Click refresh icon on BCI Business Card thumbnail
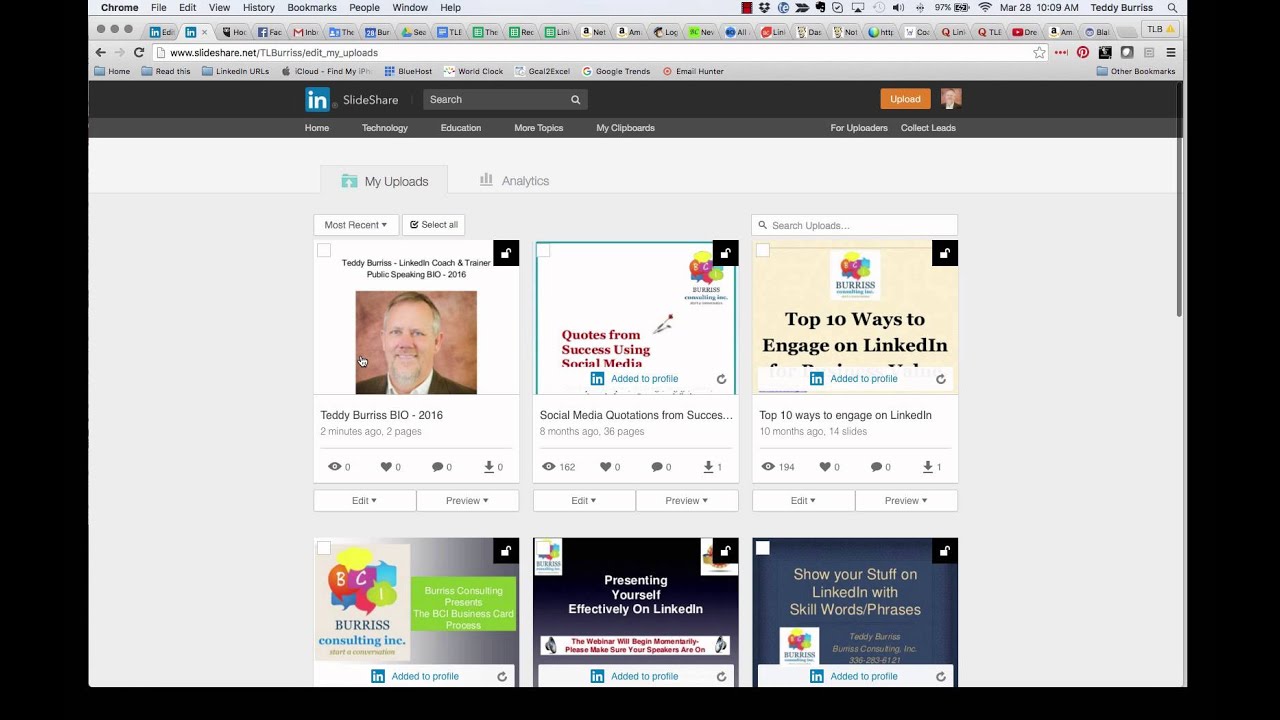Viewport: 1280px width, 720px height. [x=502, y=677]
